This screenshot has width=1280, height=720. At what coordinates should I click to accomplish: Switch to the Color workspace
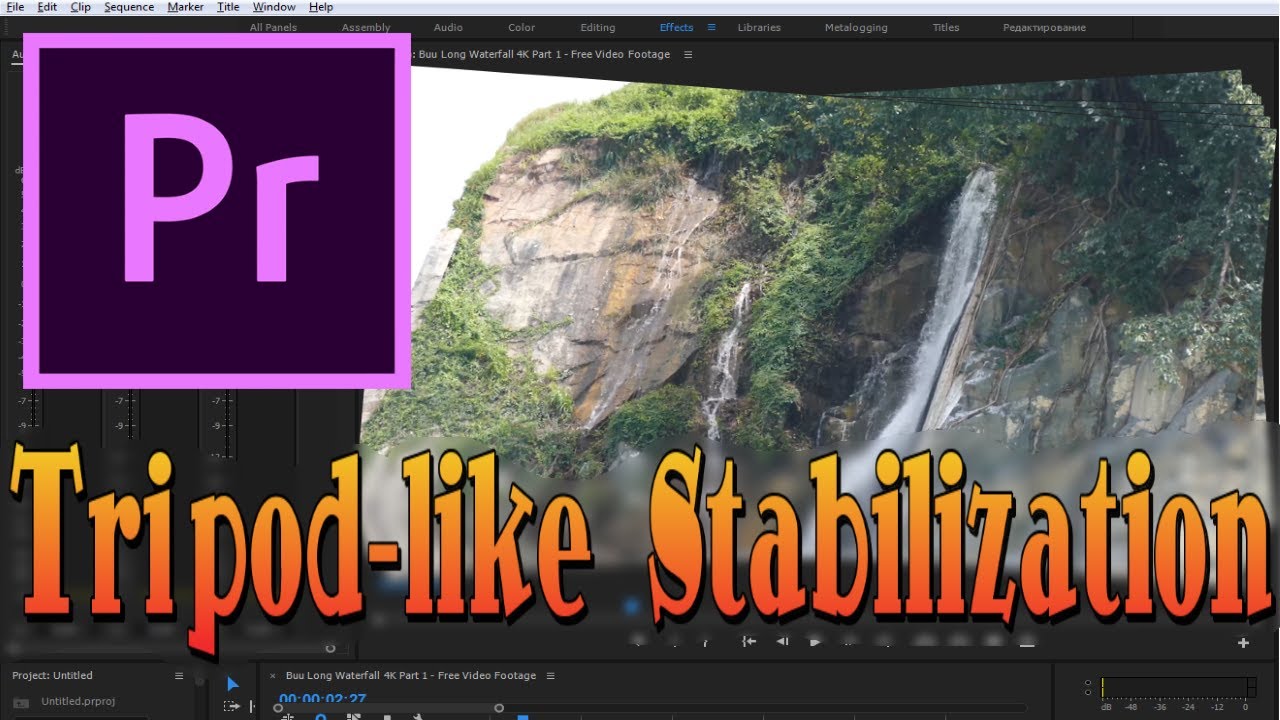click(521, 28)
